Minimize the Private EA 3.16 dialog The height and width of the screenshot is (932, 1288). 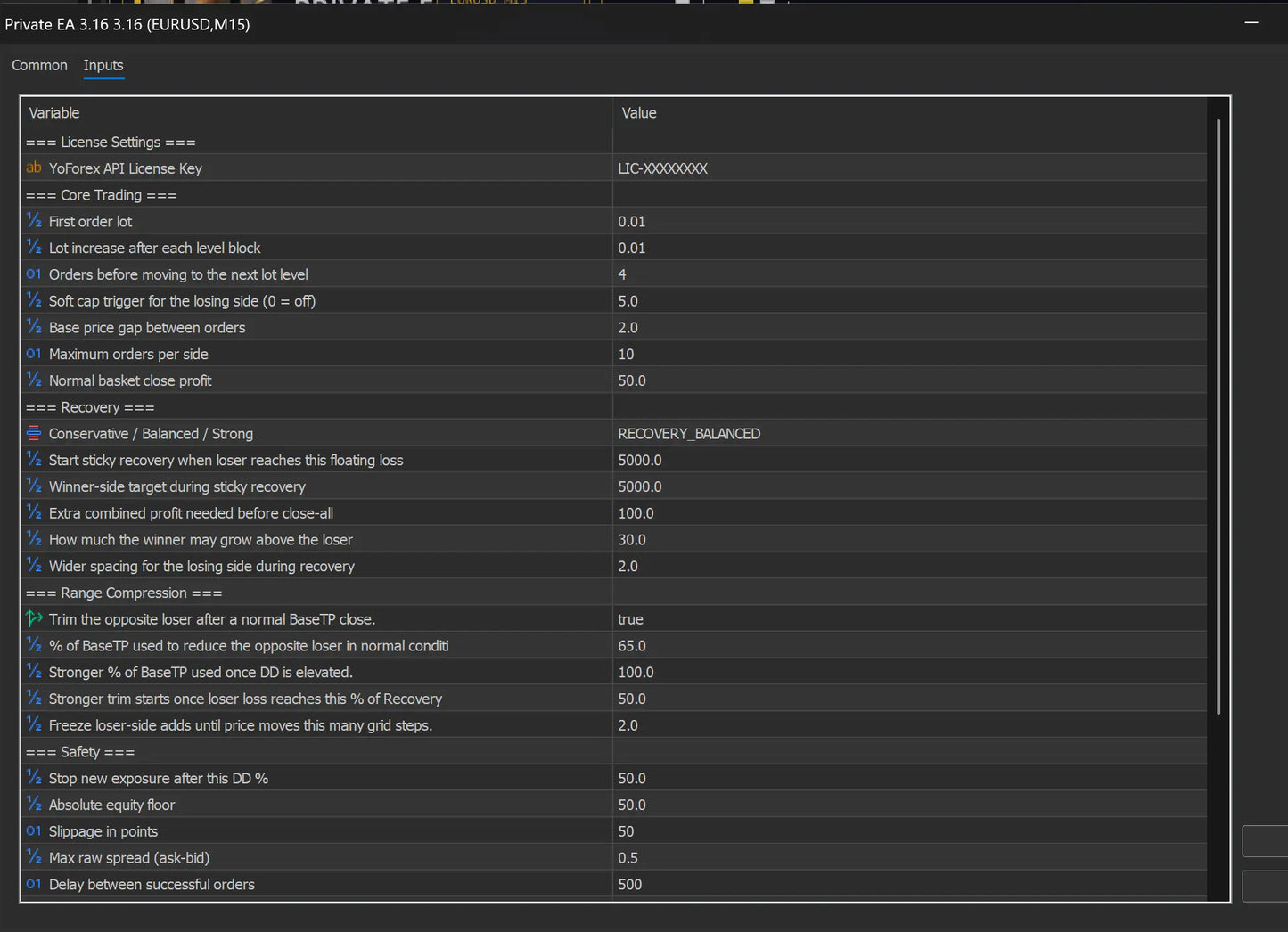pos(1251,23)
